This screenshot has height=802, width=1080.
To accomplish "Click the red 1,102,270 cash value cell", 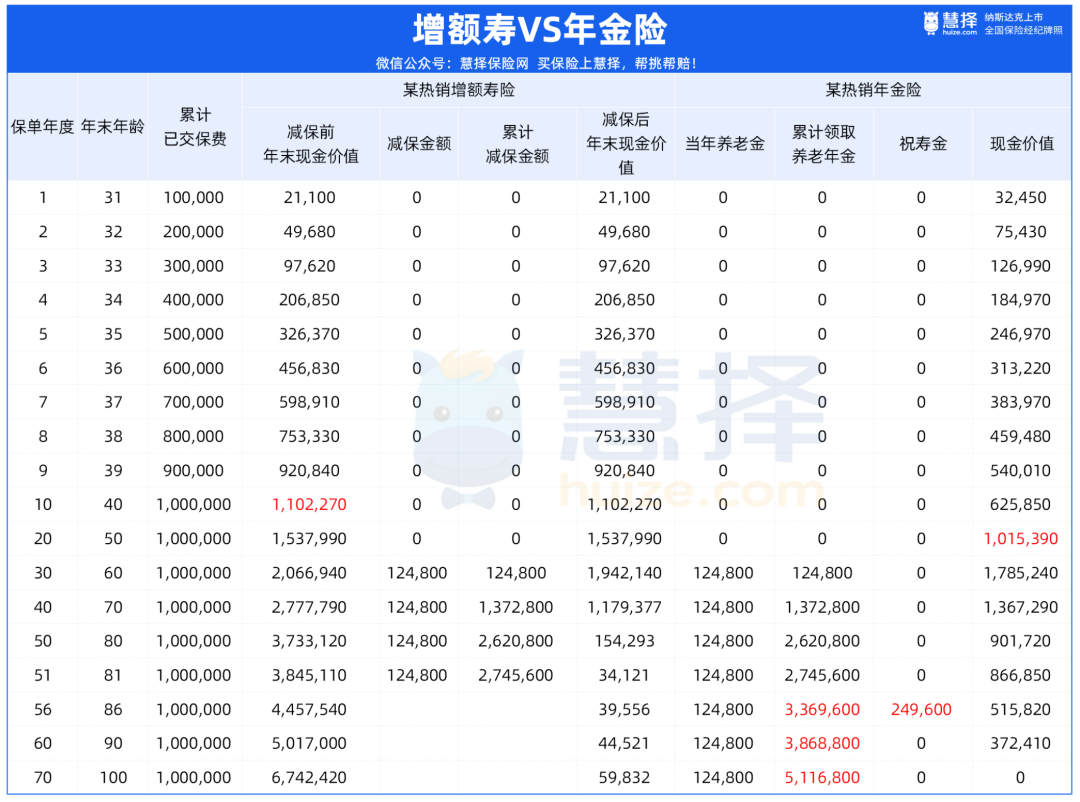I will click(x=310, y=505).
